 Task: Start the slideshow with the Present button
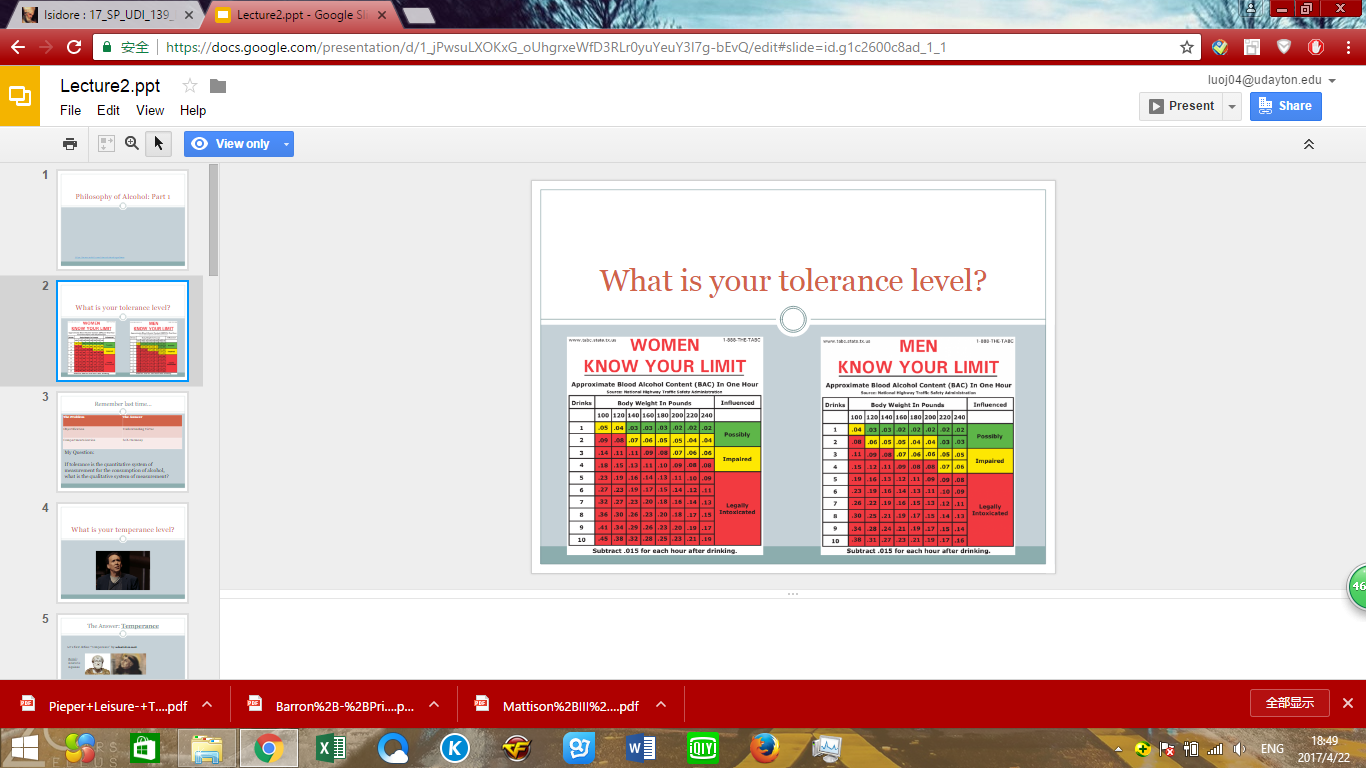point(1181,106)
